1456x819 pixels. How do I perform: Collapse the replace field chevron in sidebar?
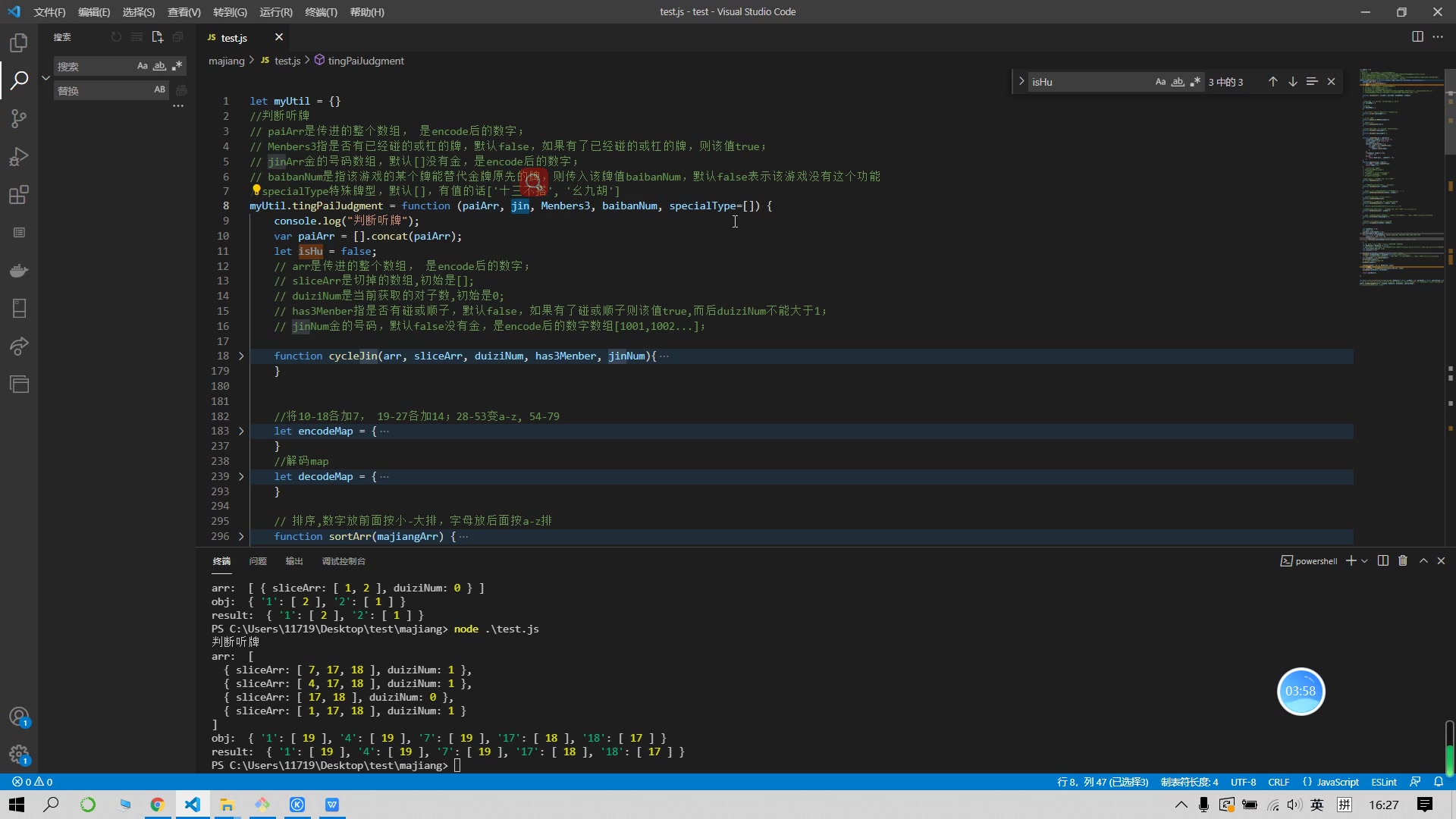tap(45, 78)
